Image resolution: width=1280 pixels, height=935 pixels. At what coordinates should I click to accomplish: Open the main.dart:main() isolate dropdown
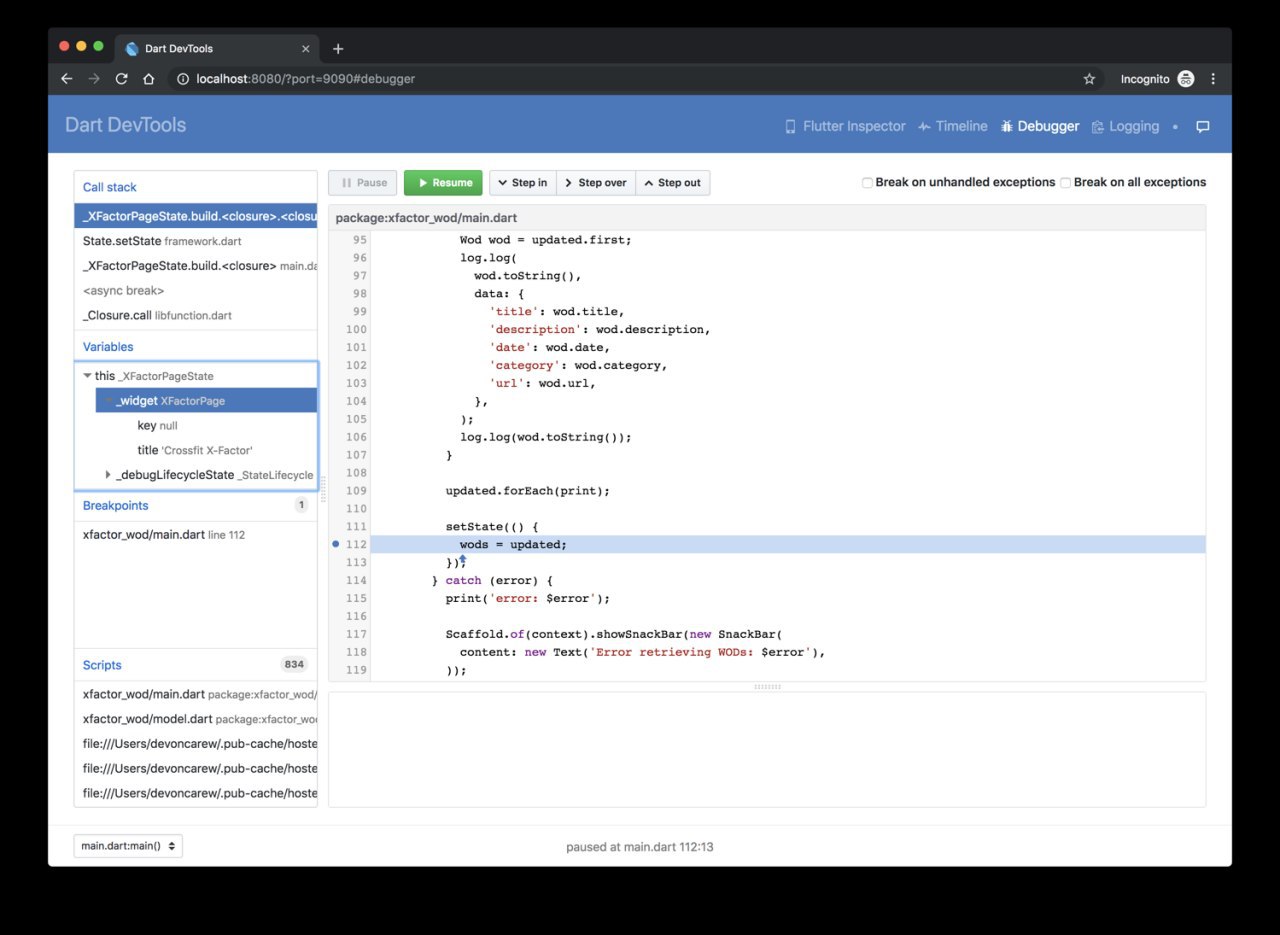point(128,846)
